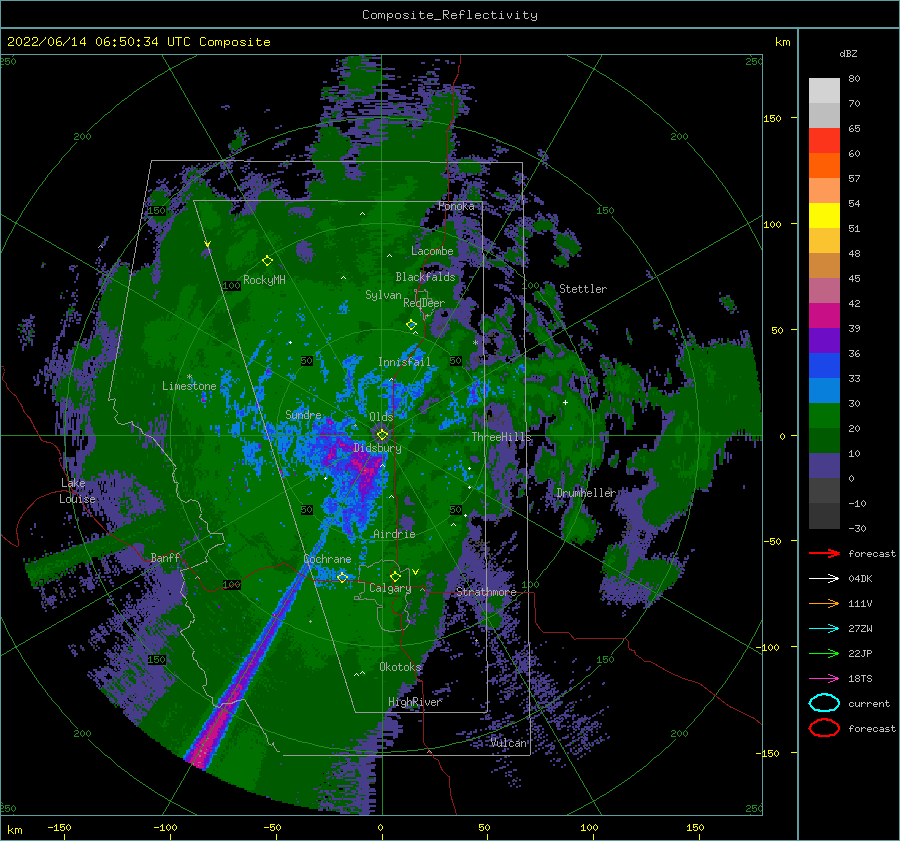Select the orange 111V arrow in legend
Image resolution: width=900 pixels, height=841 pixels.
(824, 603)
